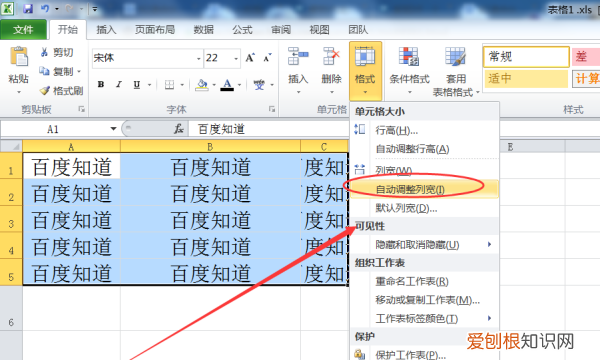Image resolution: width=600 pixels, height=360 pixels.
Task: Choose 移动或复制工作表 Move or Copy Sheet
Action: click(424, 300)
